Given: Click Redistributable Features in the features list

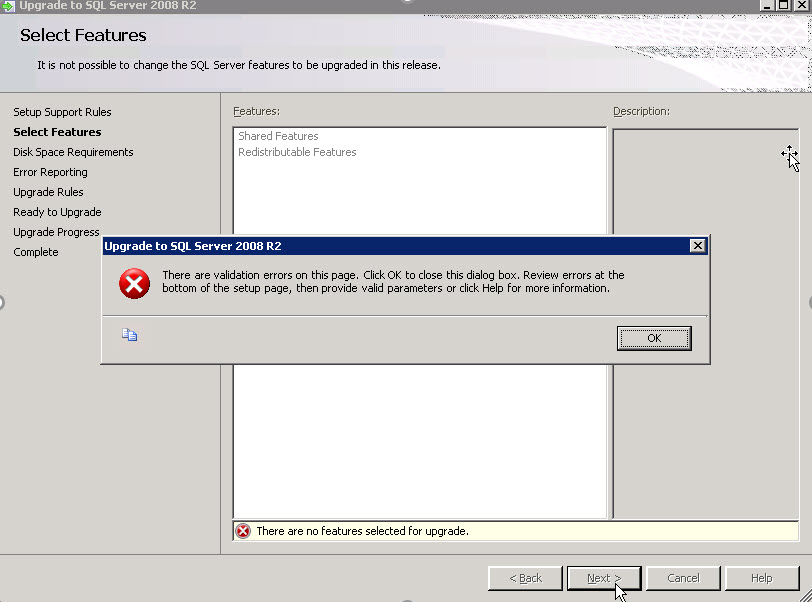Looking at the screenshot, I should [x=297, y=152].
